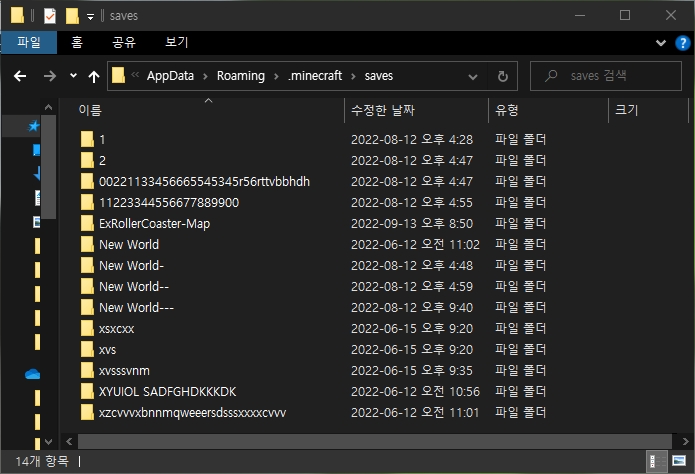The image size is (695, 474).
Task: Click the address bar folder icon
Action: click(x=118, y=76)
